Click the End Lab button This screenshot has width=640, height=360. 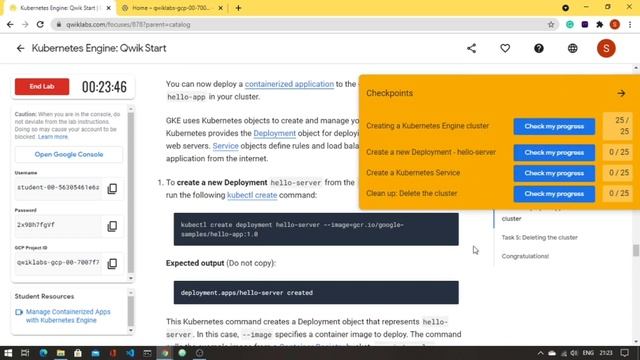[x=42, y=87]
